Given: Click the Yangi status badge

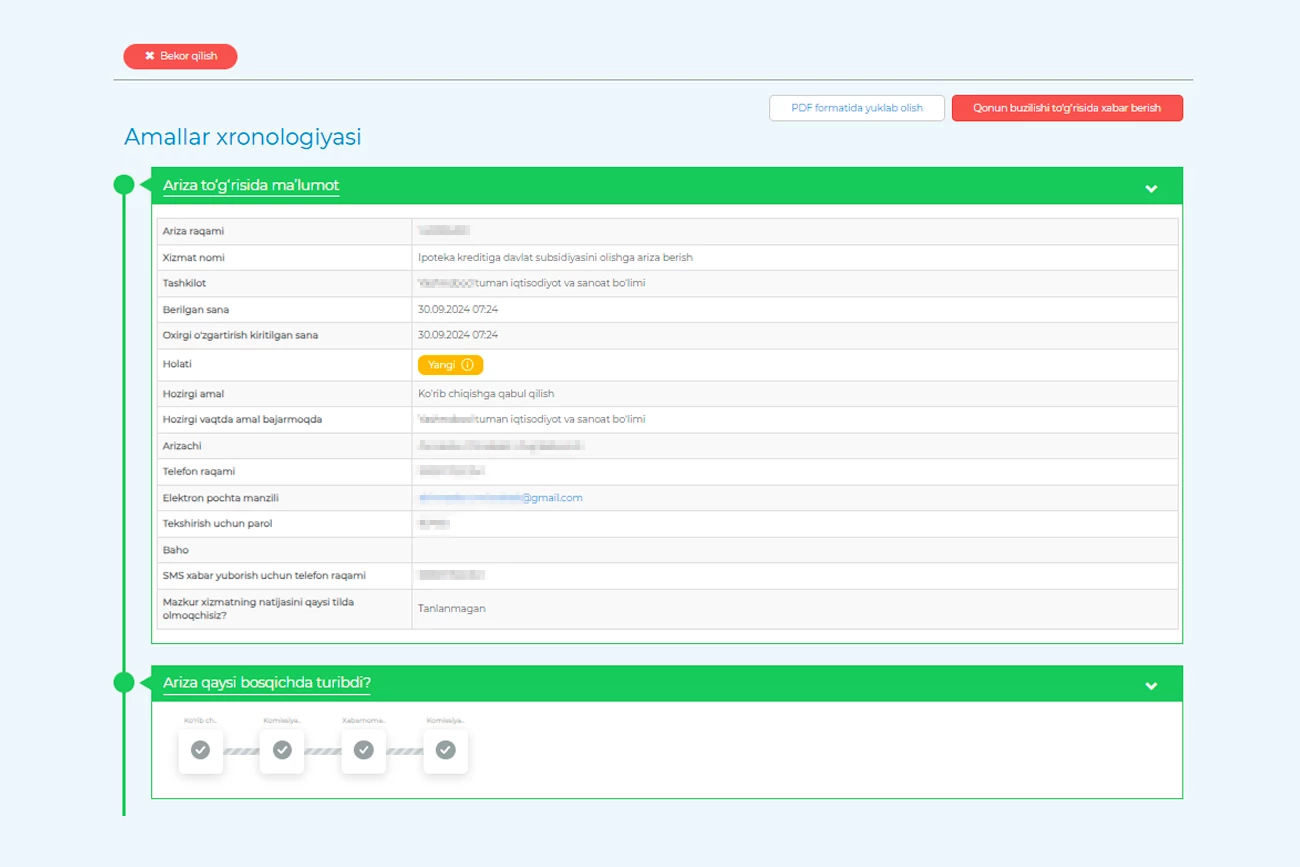Looking at the screenshot, I should (x=450, y=365).
